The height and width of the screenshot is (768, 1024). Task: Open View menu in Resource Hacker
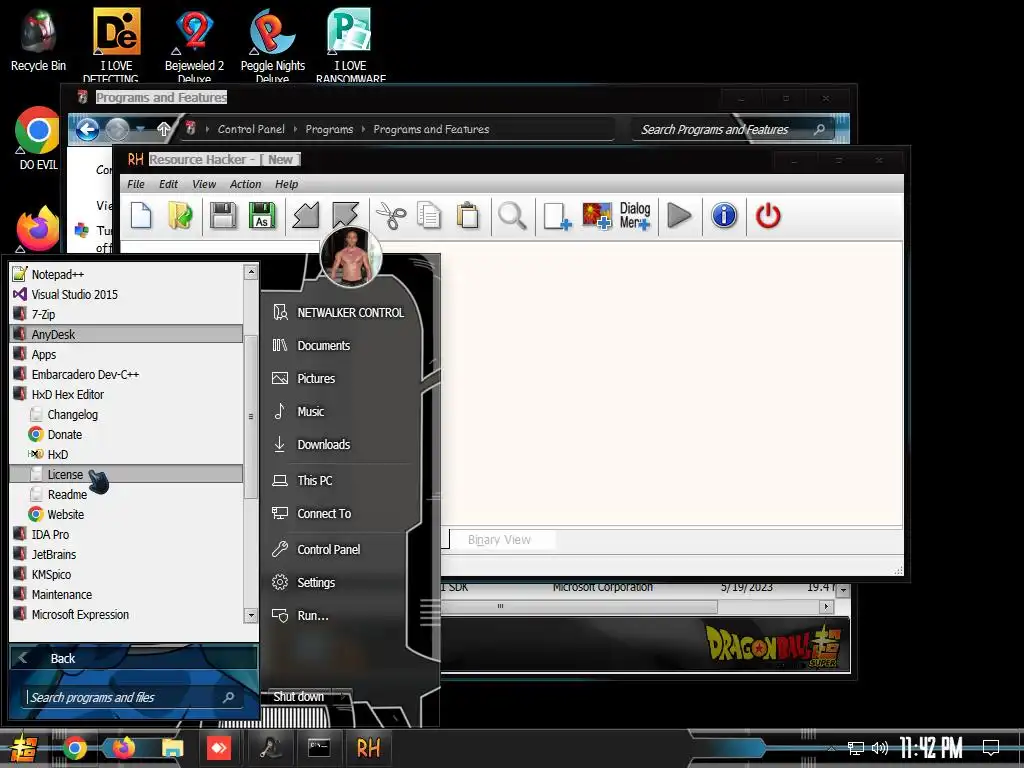click(204, 184)
